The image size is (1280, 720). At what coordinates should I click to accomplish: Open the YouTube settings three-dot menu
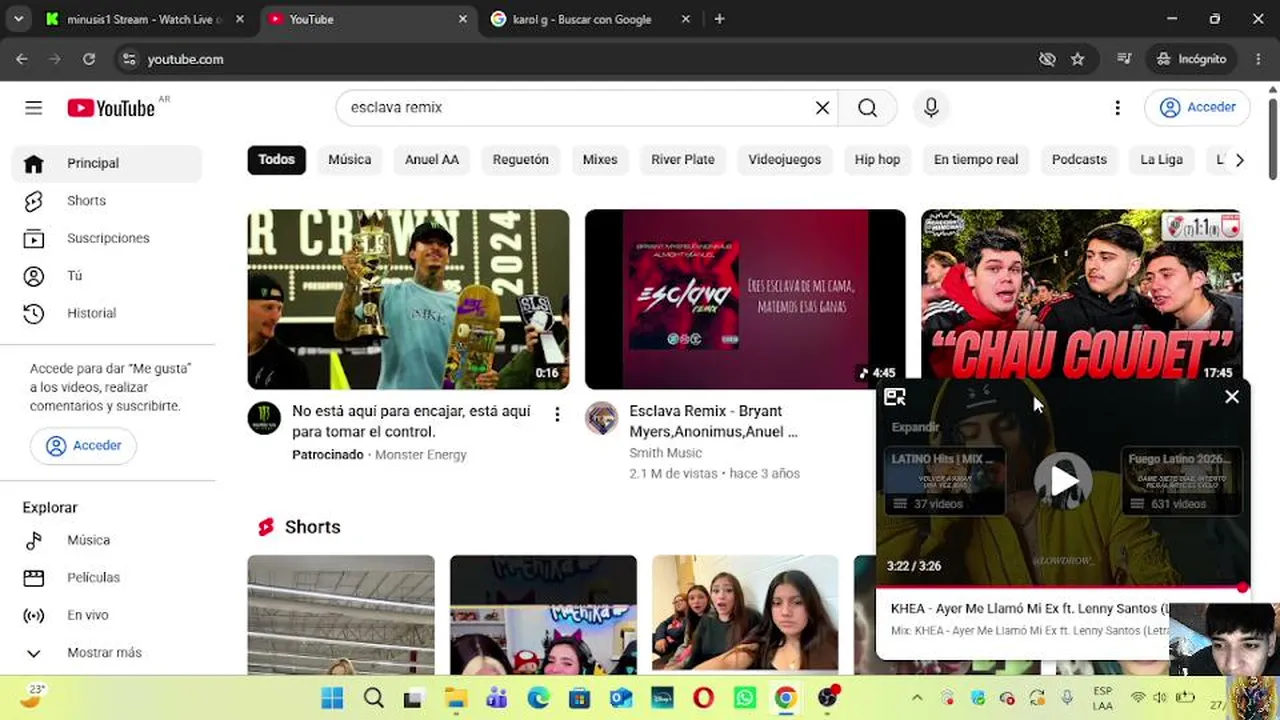point(1117,108)
